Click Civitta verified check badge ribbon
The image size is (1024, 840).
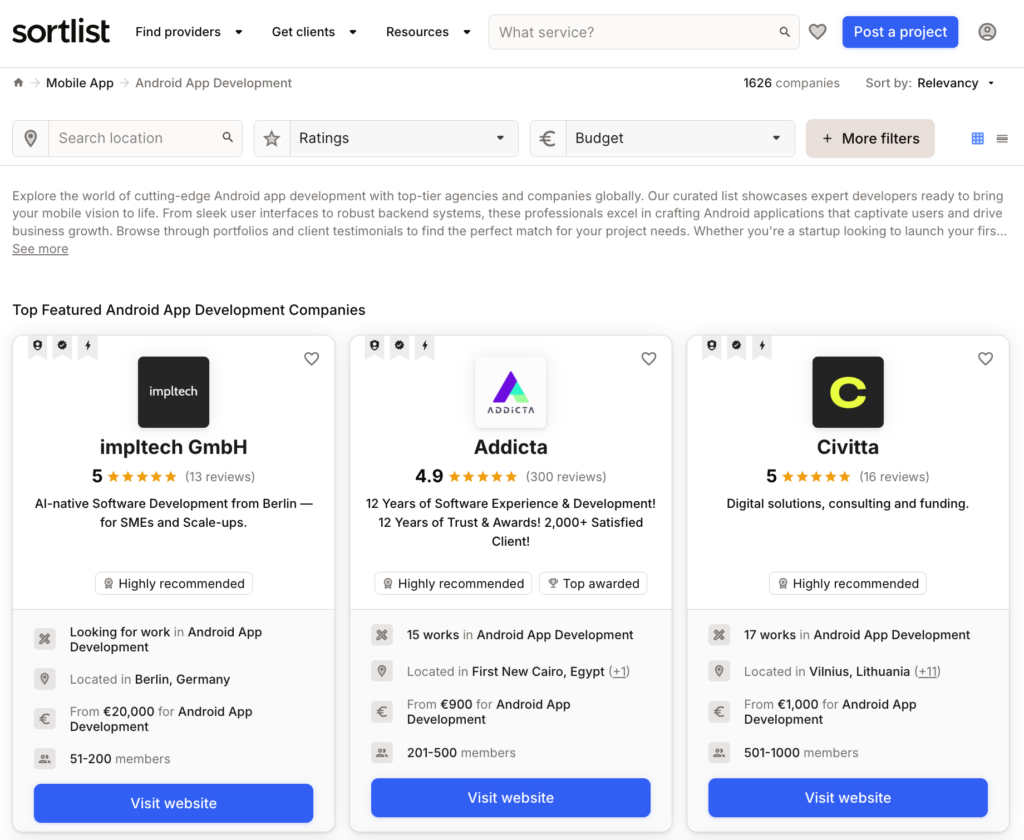pyautogui.click(x=737, y=347)
